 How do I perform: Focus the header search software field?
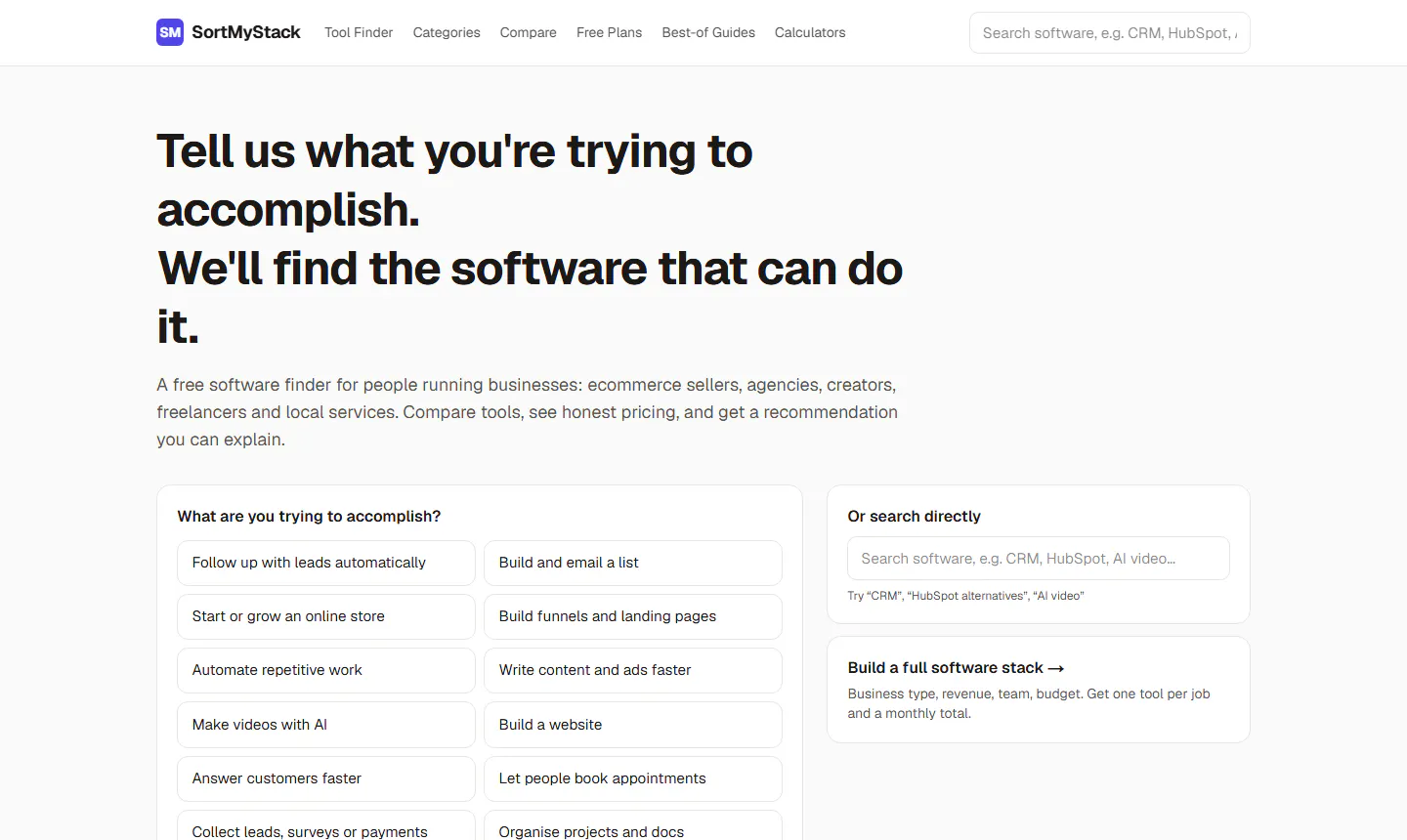tap(1110, 32)
